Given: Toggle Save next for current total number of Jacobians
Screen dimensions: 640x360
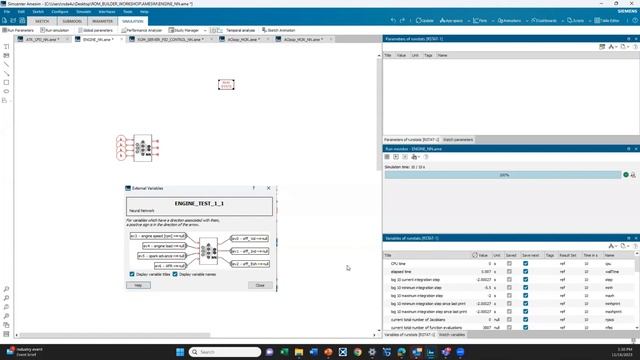Looking at the screenshot, I should pyautogui.click(x=525, y=320).
